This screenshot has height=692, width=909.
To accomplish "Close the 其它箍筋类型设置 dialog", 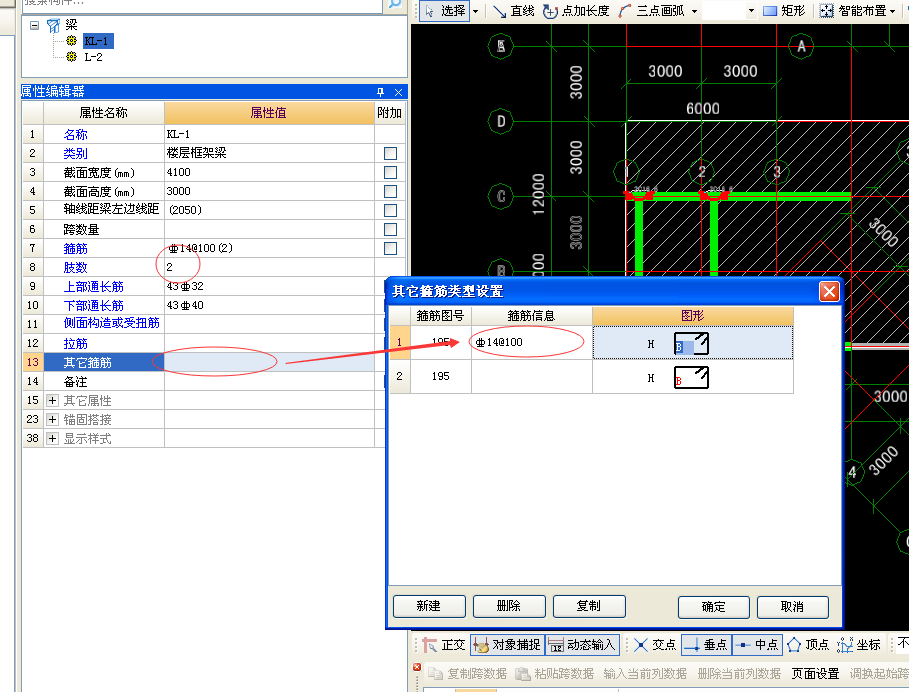I will pyautogui.click(x=829, y=291).
